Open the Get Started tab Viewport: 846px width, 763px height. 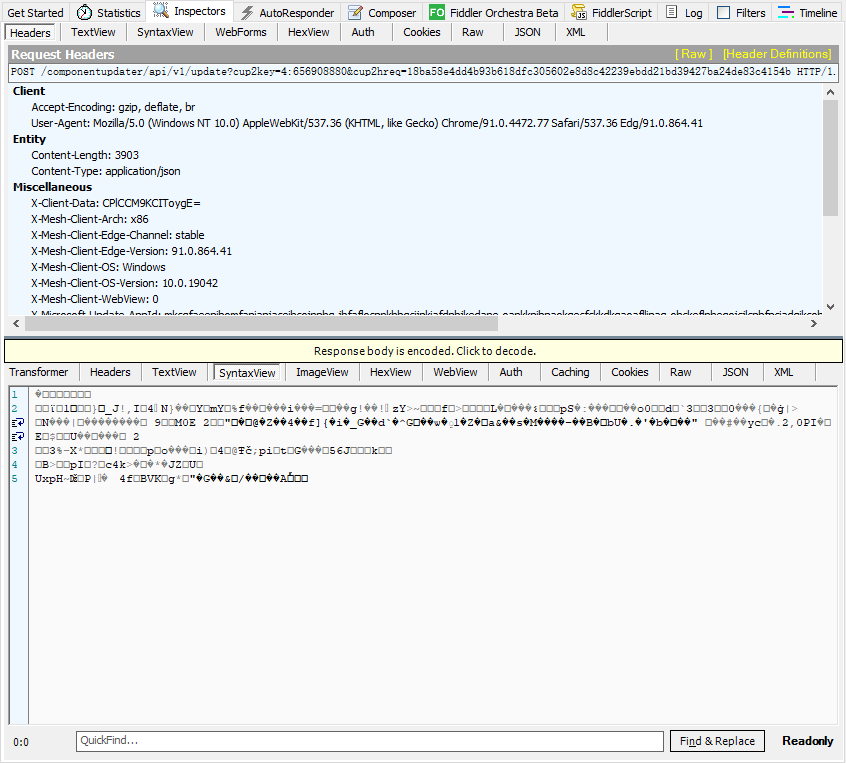tap(35, 12)
